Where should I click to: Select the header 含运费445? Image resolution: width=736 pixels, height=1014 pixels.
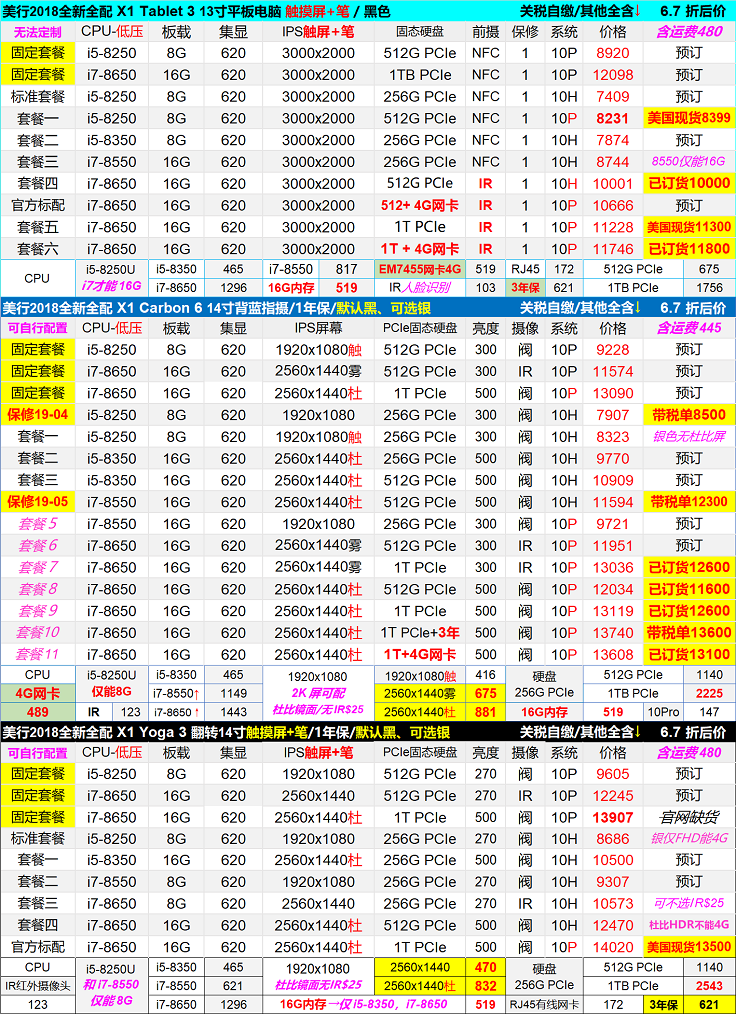[689, 328]
